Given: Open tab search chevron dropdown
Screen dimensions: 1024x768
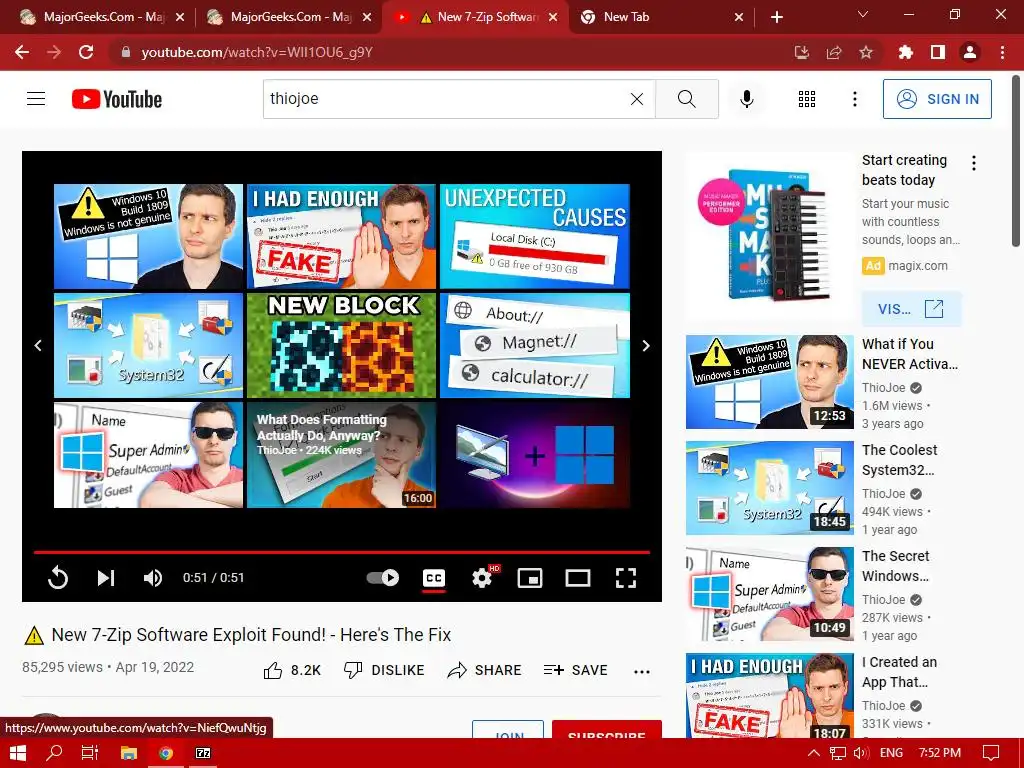Looking at the screenshot, I should click(863, 14).
